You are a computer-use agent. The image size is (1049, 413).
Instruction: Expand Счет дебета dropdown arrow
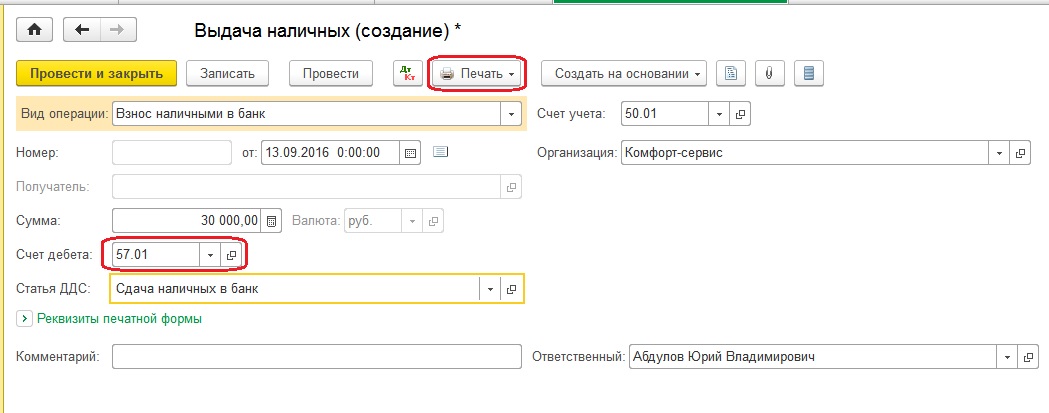click(210, 255)
